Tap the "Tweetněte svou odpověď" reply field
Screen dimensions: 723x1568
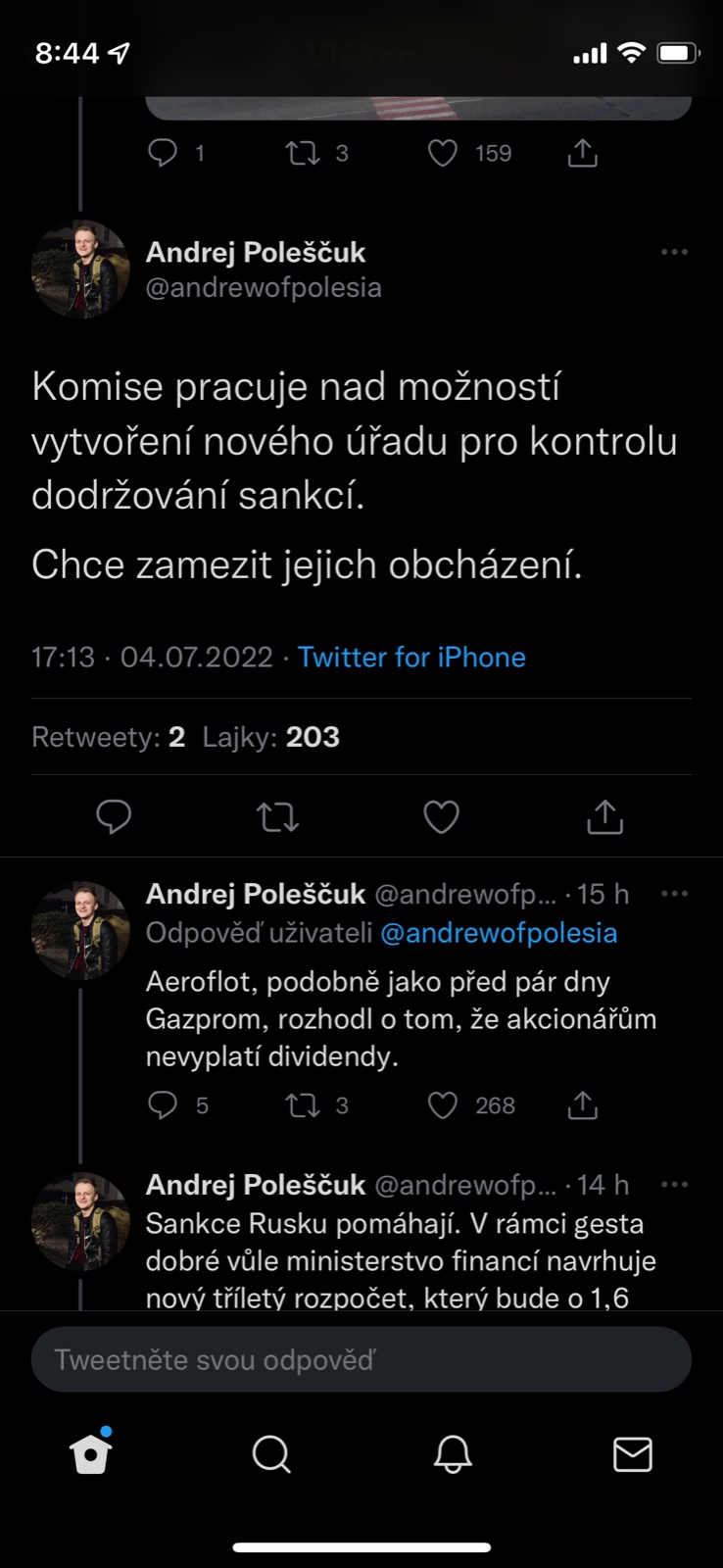(x=361, y=1359)
